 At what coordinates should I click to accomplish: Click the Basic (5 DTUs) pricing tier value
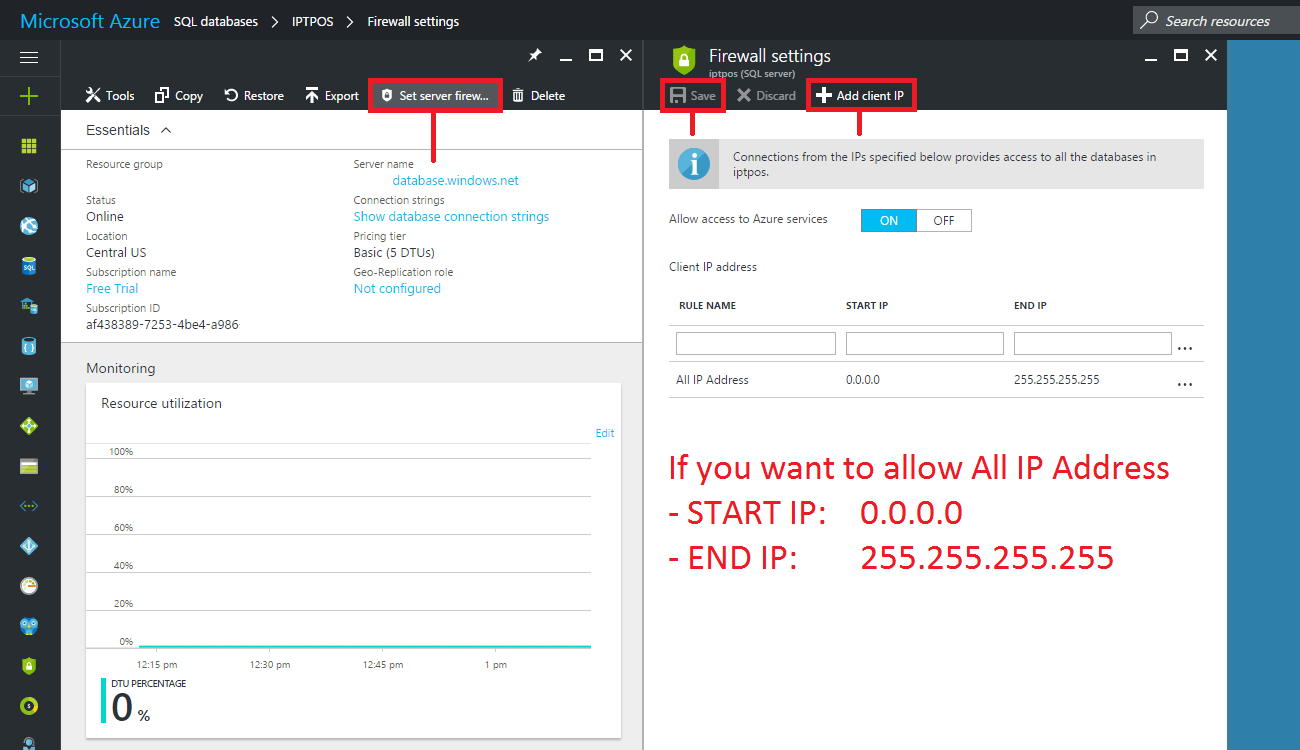pos(394,252)
